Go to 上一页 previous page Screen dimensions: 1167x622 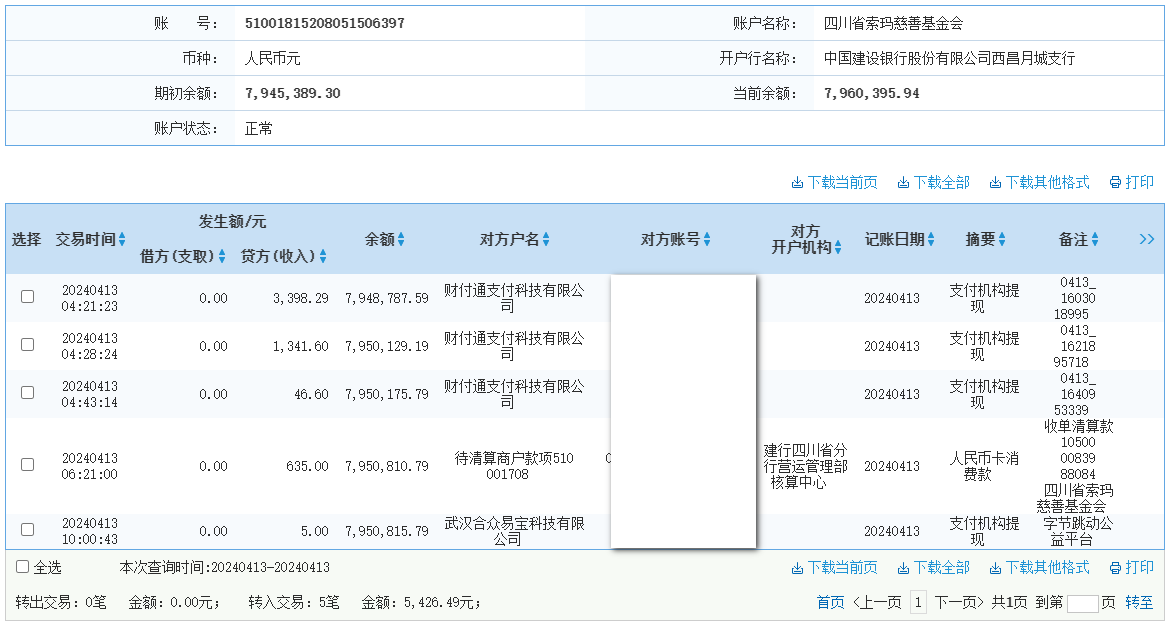(x=877, y=602)
